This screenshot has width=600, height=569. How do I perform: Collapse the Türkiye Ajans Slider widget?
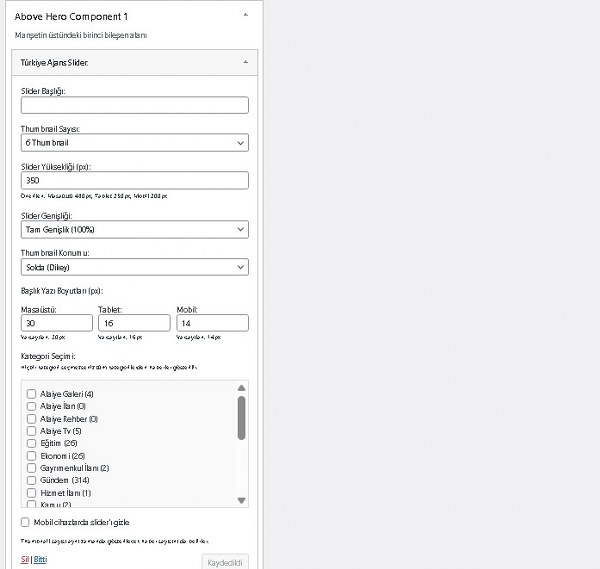245,62
